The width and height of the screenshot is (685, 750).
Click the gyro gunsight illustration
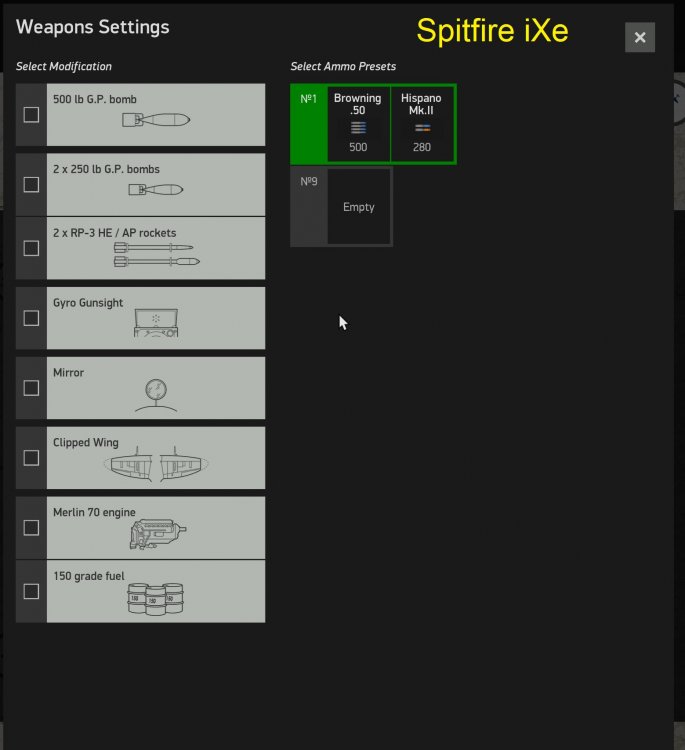pos(156,323)
